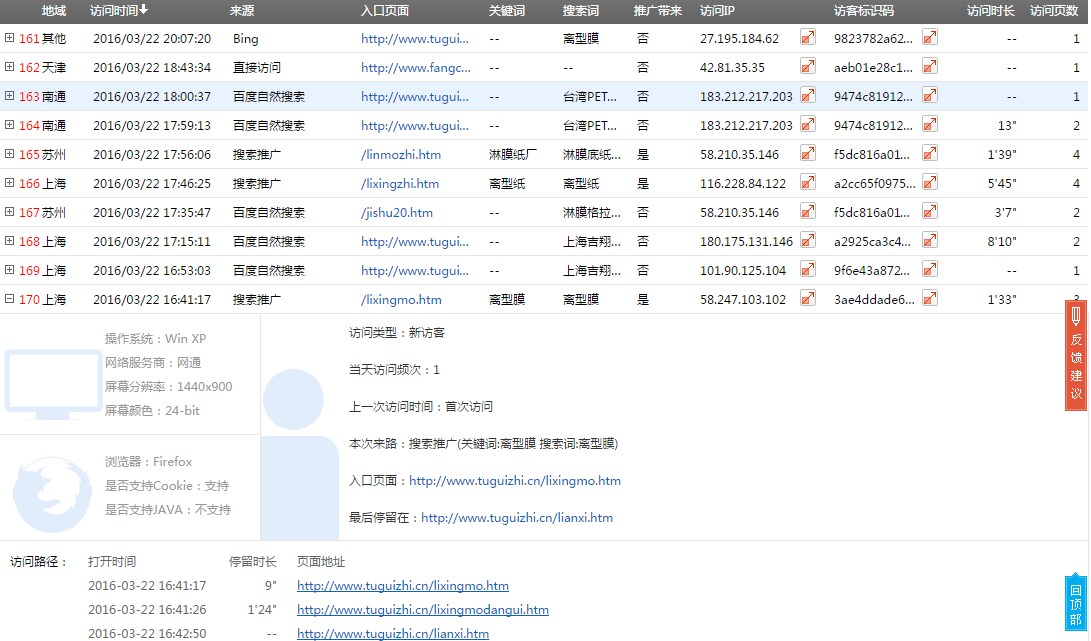Expand record 161 其他 with plus icon
Screen dimensions: 1091x641
pos(11,38)
